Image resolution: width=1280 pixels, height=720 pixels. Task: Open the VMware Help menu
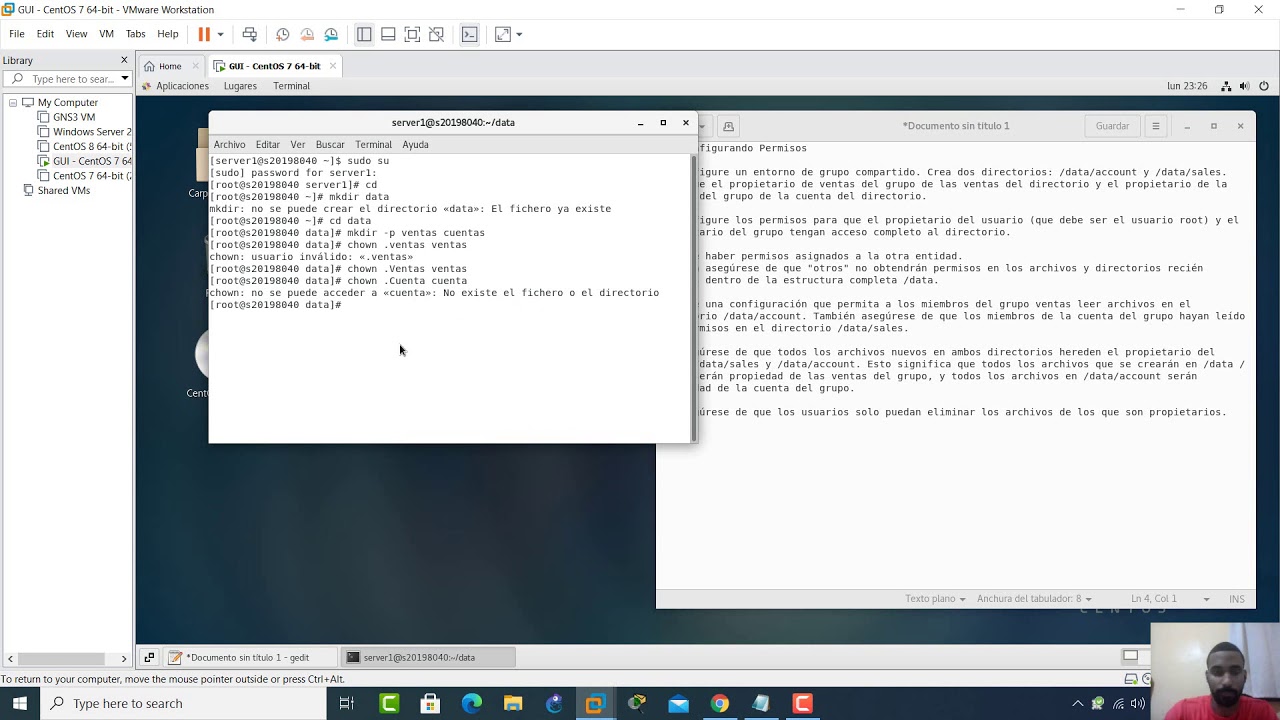pos(168,34)
